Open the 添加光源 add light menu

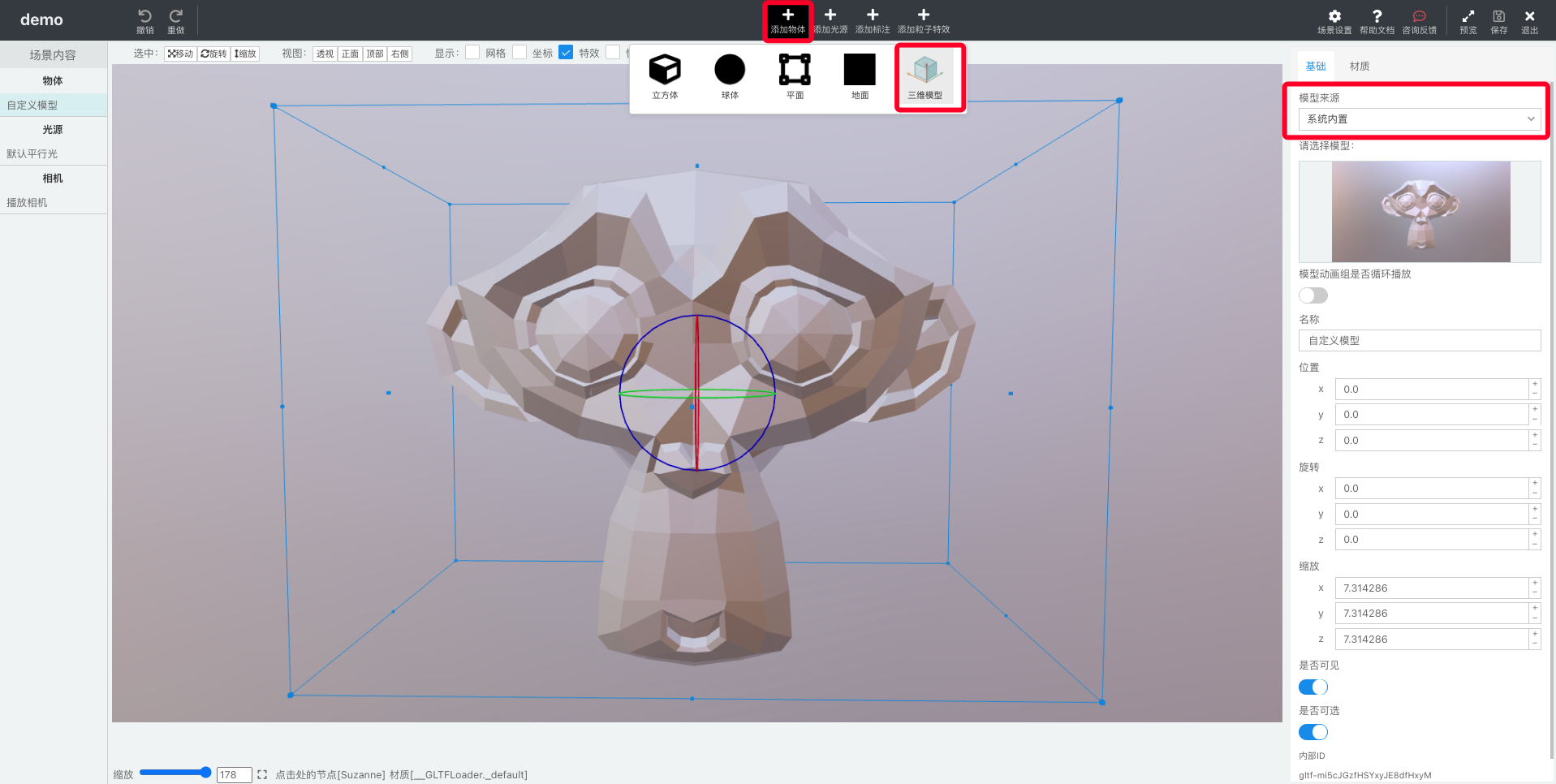(830, 20)
